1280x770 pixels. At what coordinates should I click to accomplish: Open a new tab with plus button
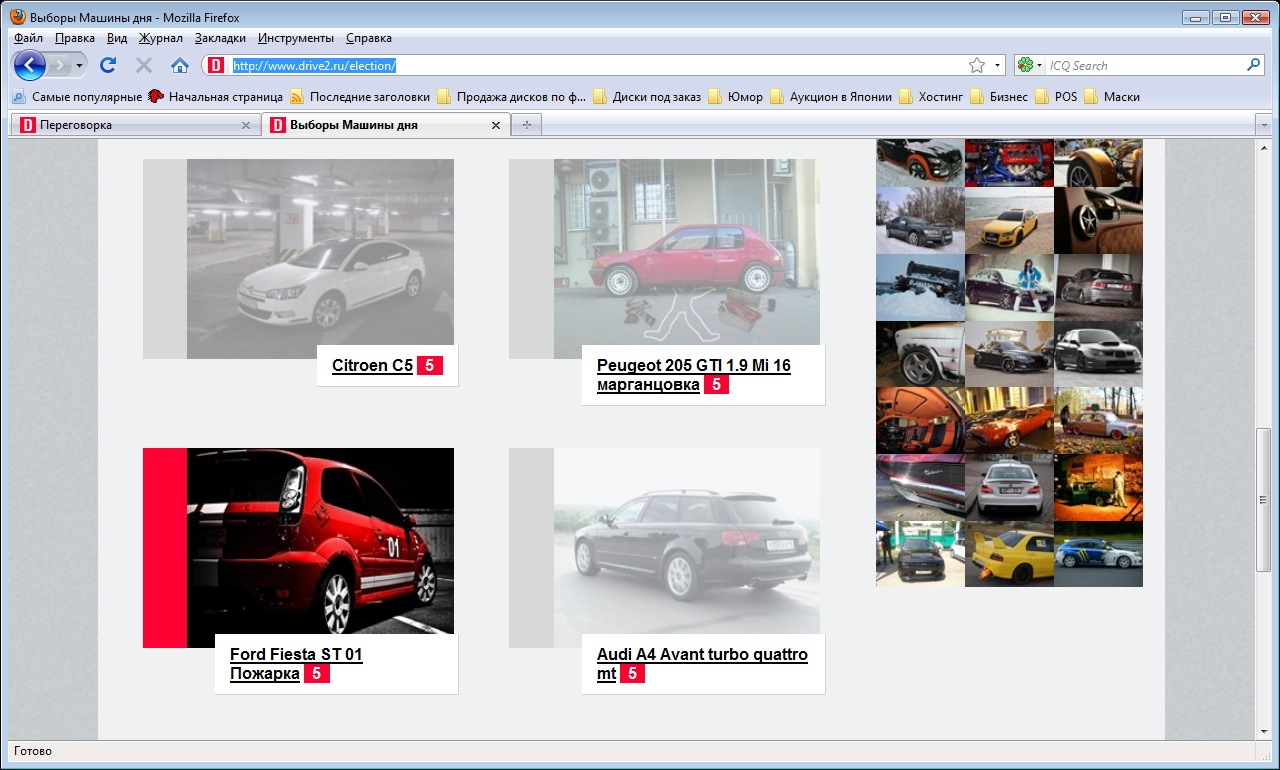click(526, 125)
